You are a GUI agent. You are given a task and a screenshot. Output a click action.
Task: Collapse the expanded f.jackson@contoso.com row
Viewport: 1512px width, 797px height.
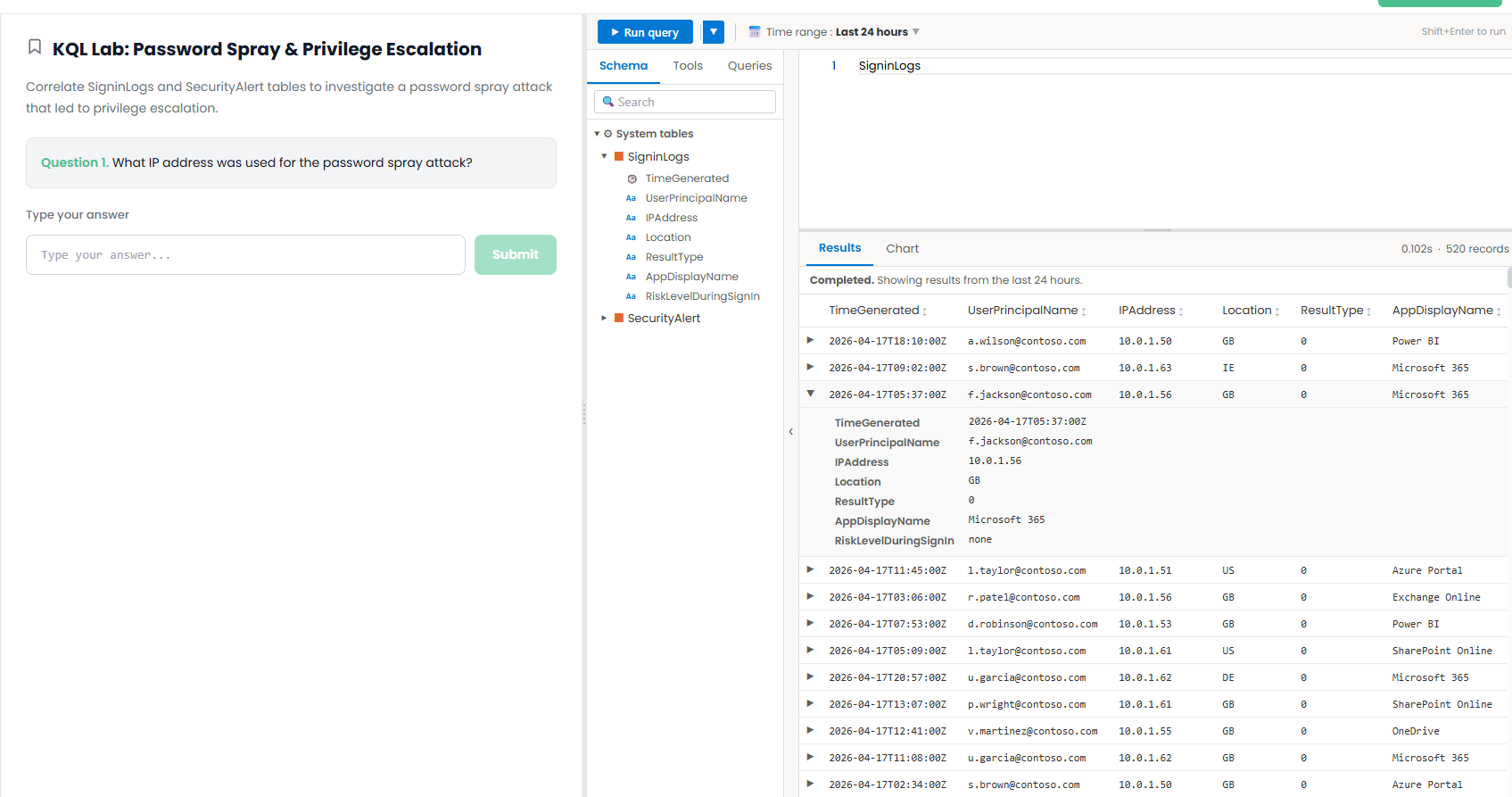pos(810,394)
